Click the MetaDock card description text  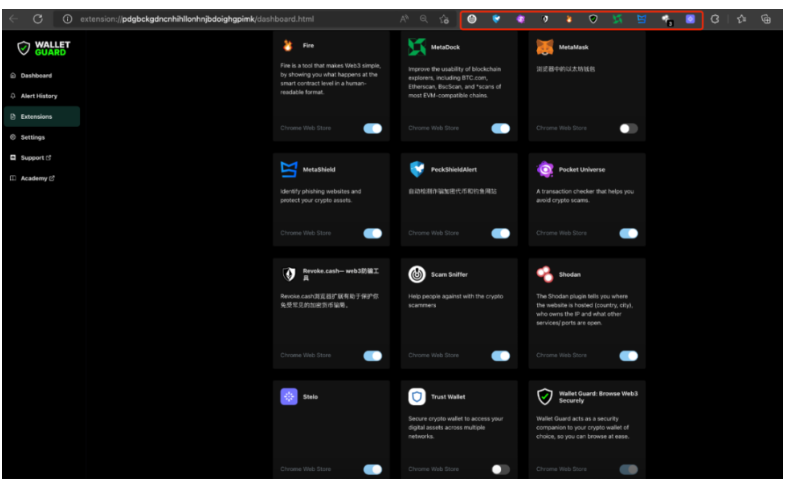455,82
